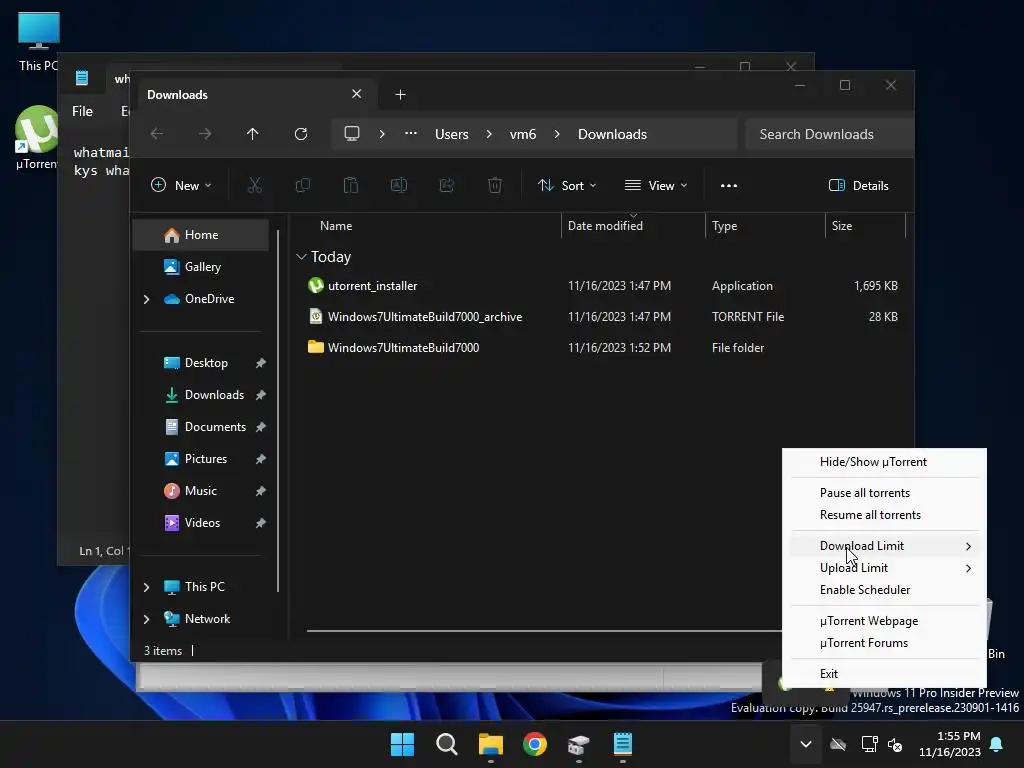
Task: Expand This PC in navigation pane
Action: coord(146,587)
